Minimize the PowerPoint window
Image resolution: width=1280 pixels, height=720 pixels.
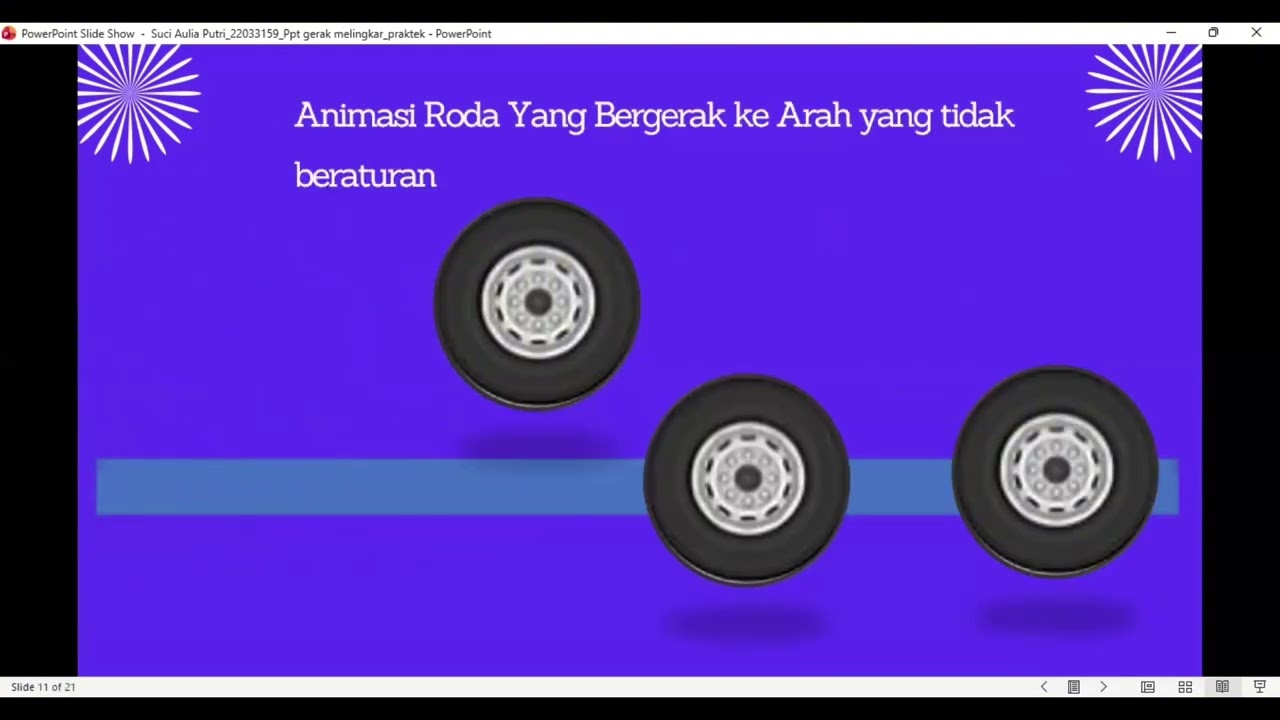tap(1171, 33)
